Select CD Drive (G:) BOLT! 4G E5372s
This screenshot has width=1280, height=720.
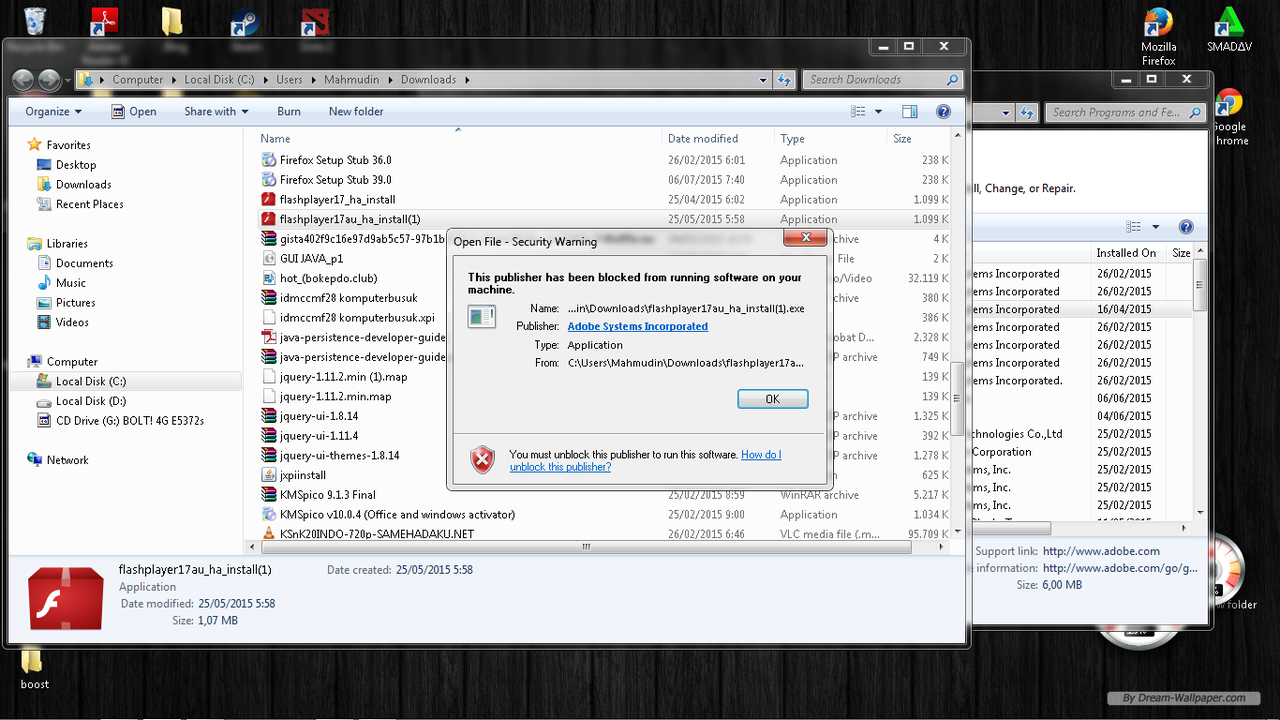click(130, 421)
